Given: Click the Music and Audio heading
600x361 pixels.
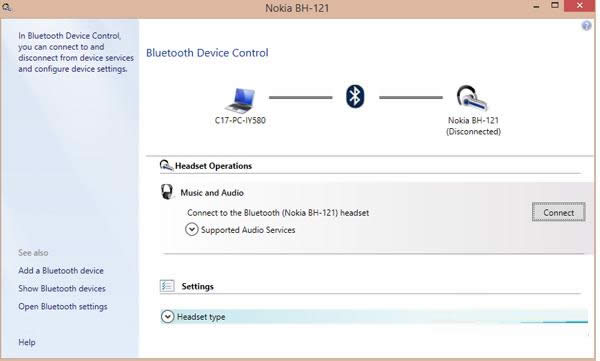Looking at the screenshot, I should point(212,193).
